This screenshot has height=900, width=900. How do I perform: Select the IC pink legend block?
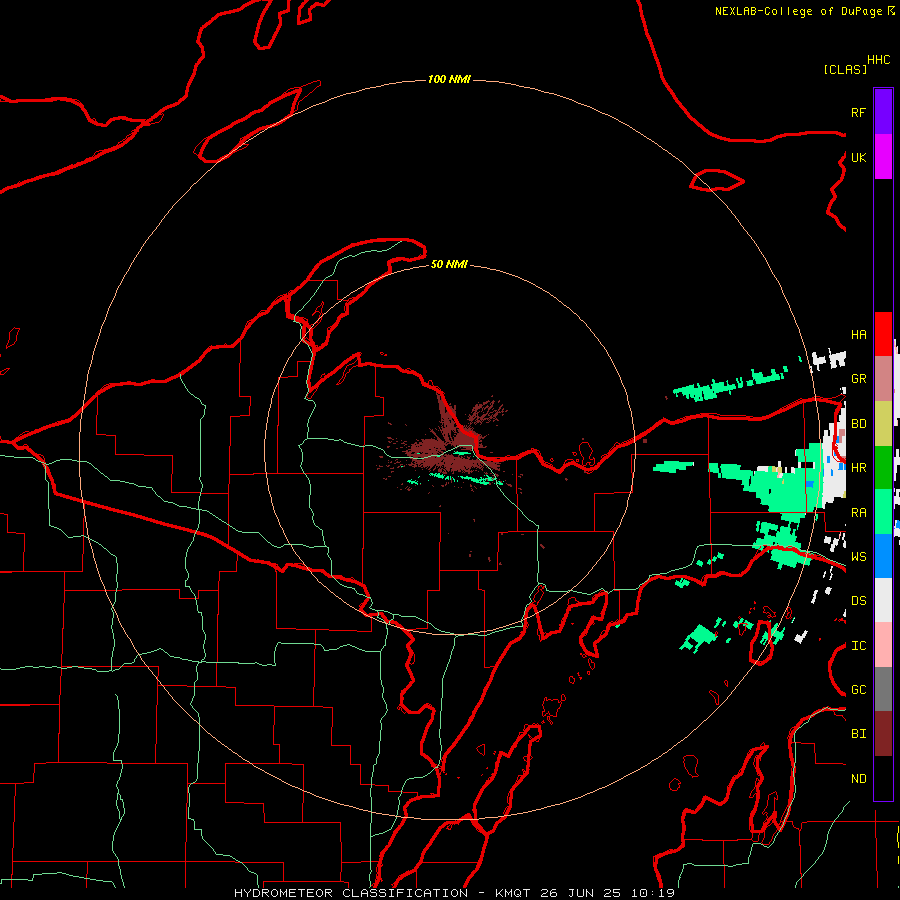(883, 645)
